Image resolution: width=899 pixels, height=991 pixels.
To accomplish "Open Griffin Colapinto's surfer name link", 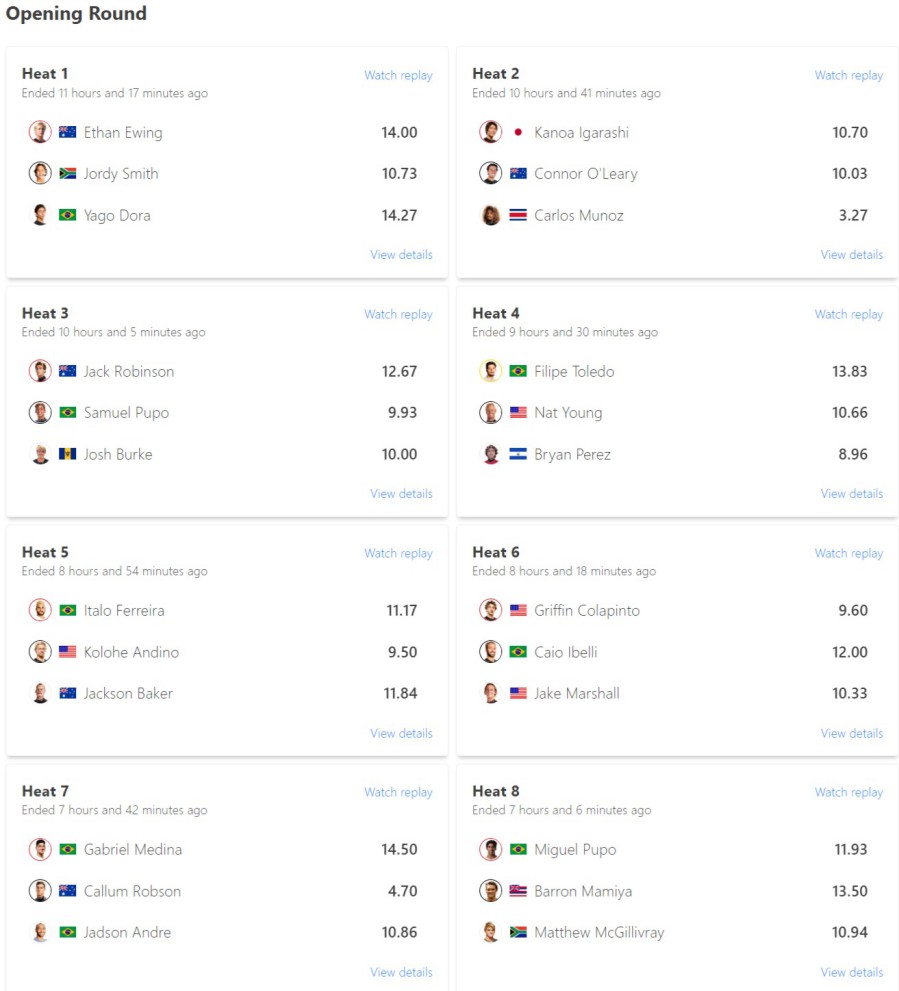I will click(x=587, y=611).
